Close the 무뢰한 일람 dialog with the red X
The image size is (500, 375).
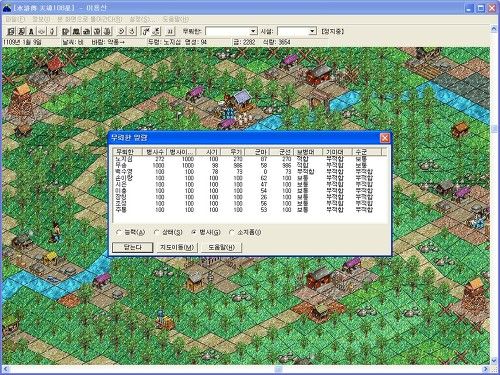click(385, 138)
